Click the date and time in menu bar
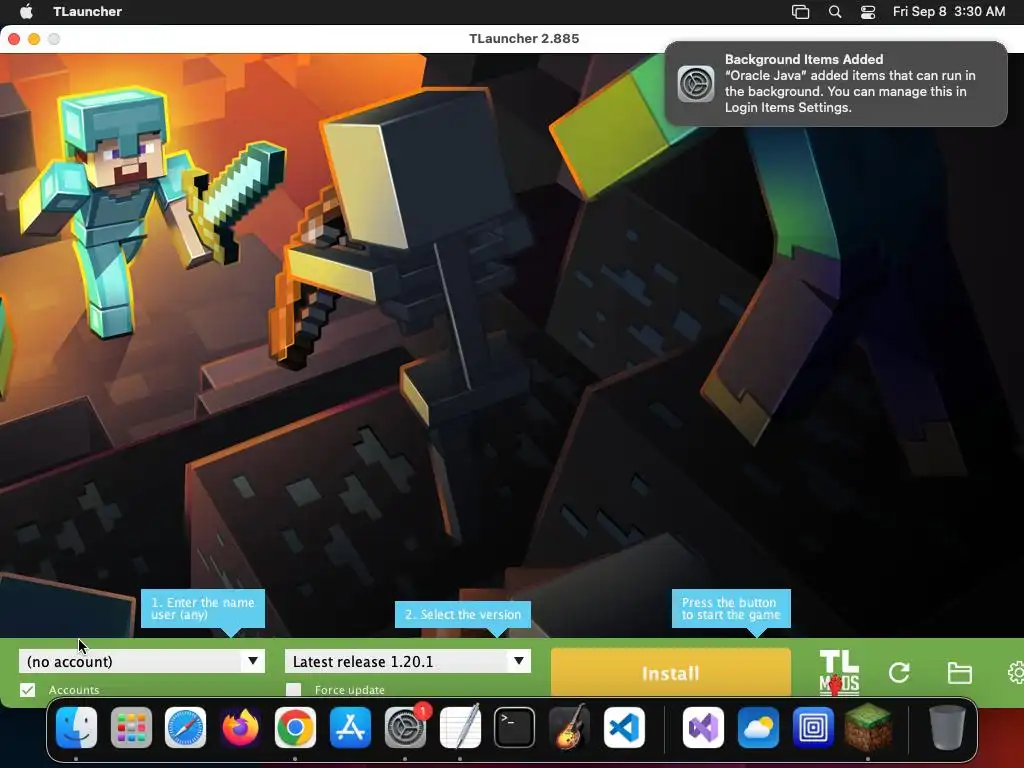The width and height of the screenshot is (1024, 768). [949, 11]
